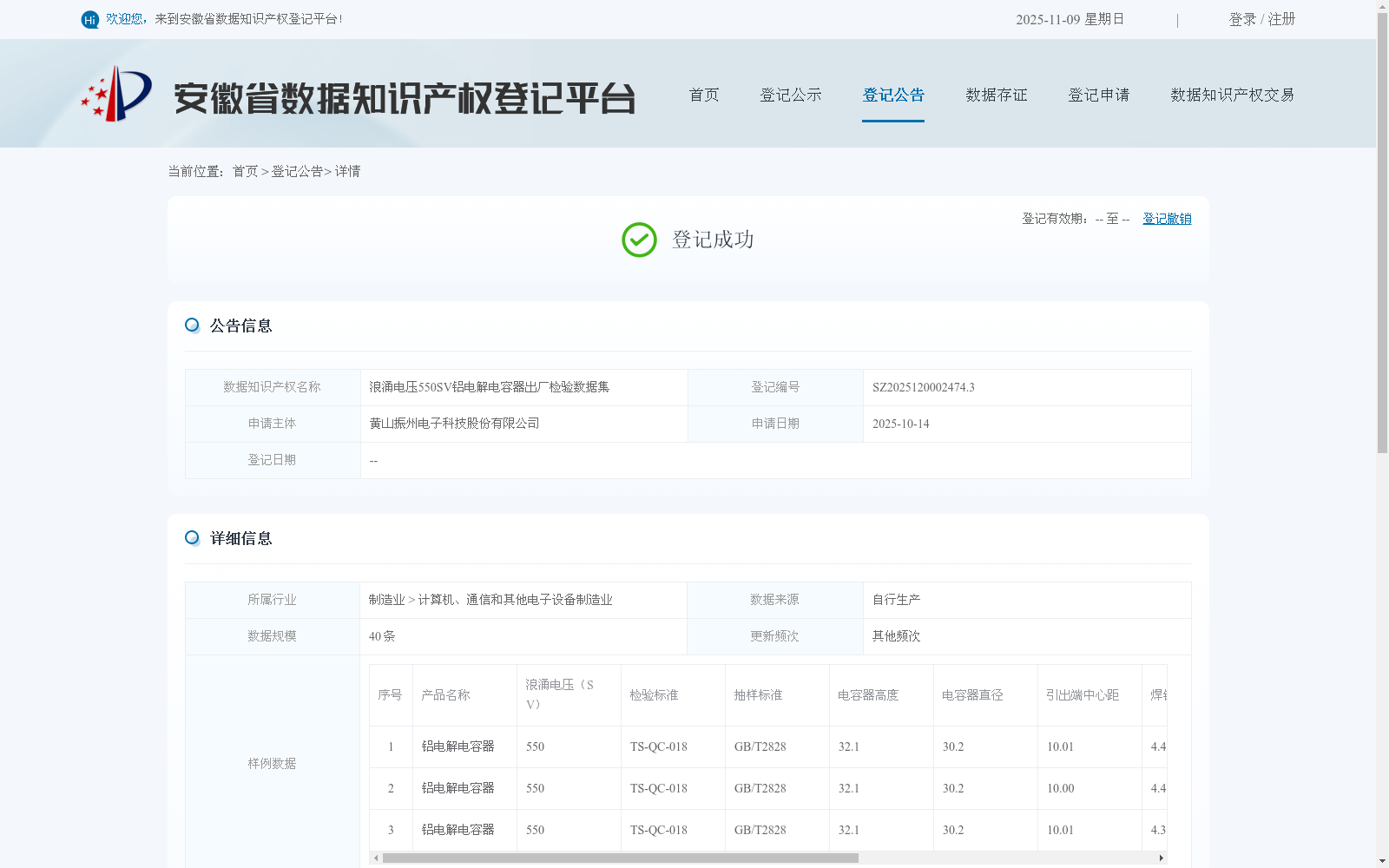Viewport: 1389px width, 868px height.
Task: Click the date 2025-11-09 星期日 in header
Action: click(x=1070, y=19)
